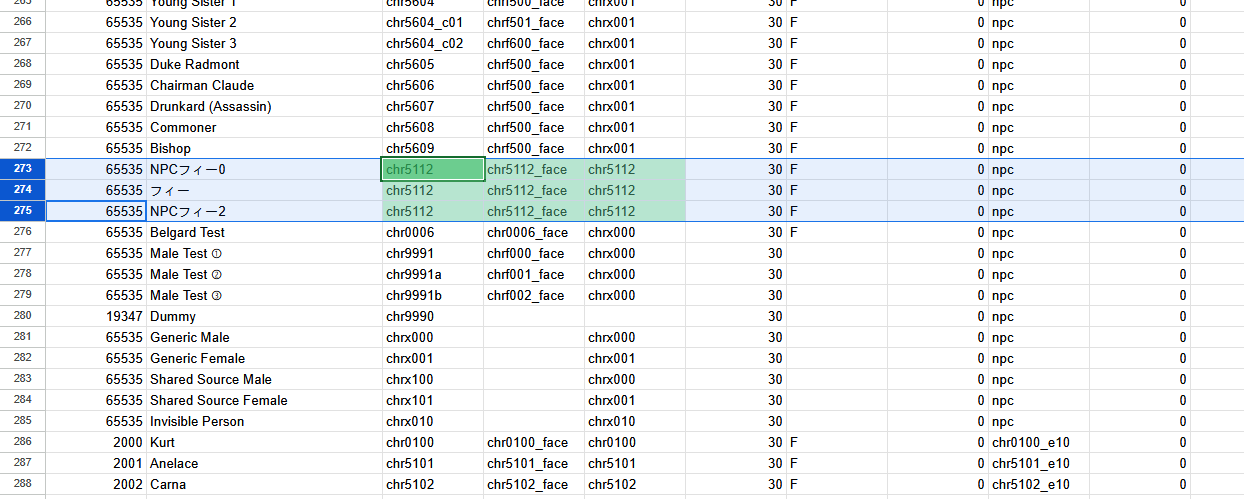Click the cell 'Dummy'
This screenshot has width=1244, height=499.
coord(264,316)
